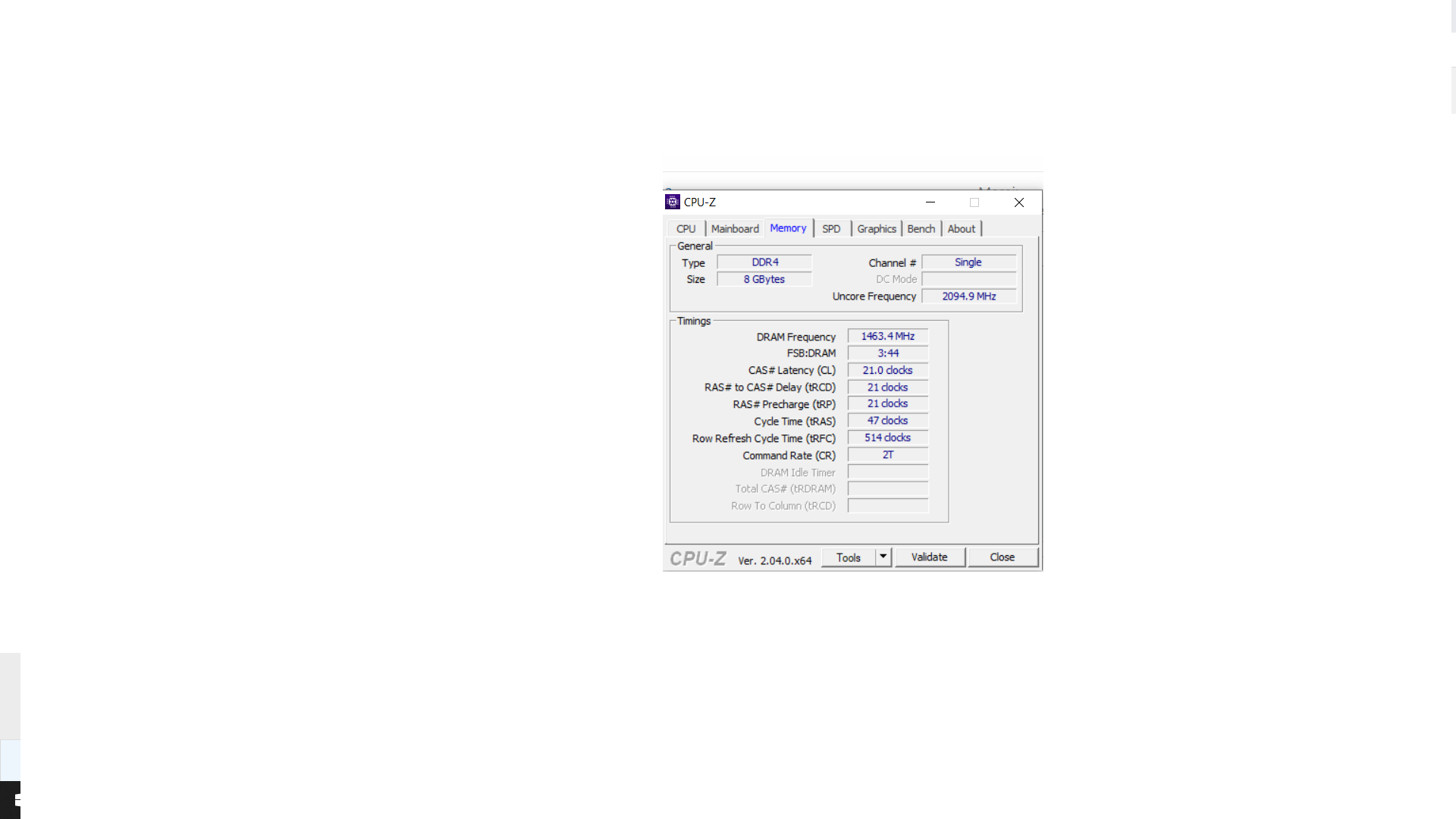Click the Memory Type DDR4 field
This screenshot has height=819, width=1456.
tap(764, 262)
